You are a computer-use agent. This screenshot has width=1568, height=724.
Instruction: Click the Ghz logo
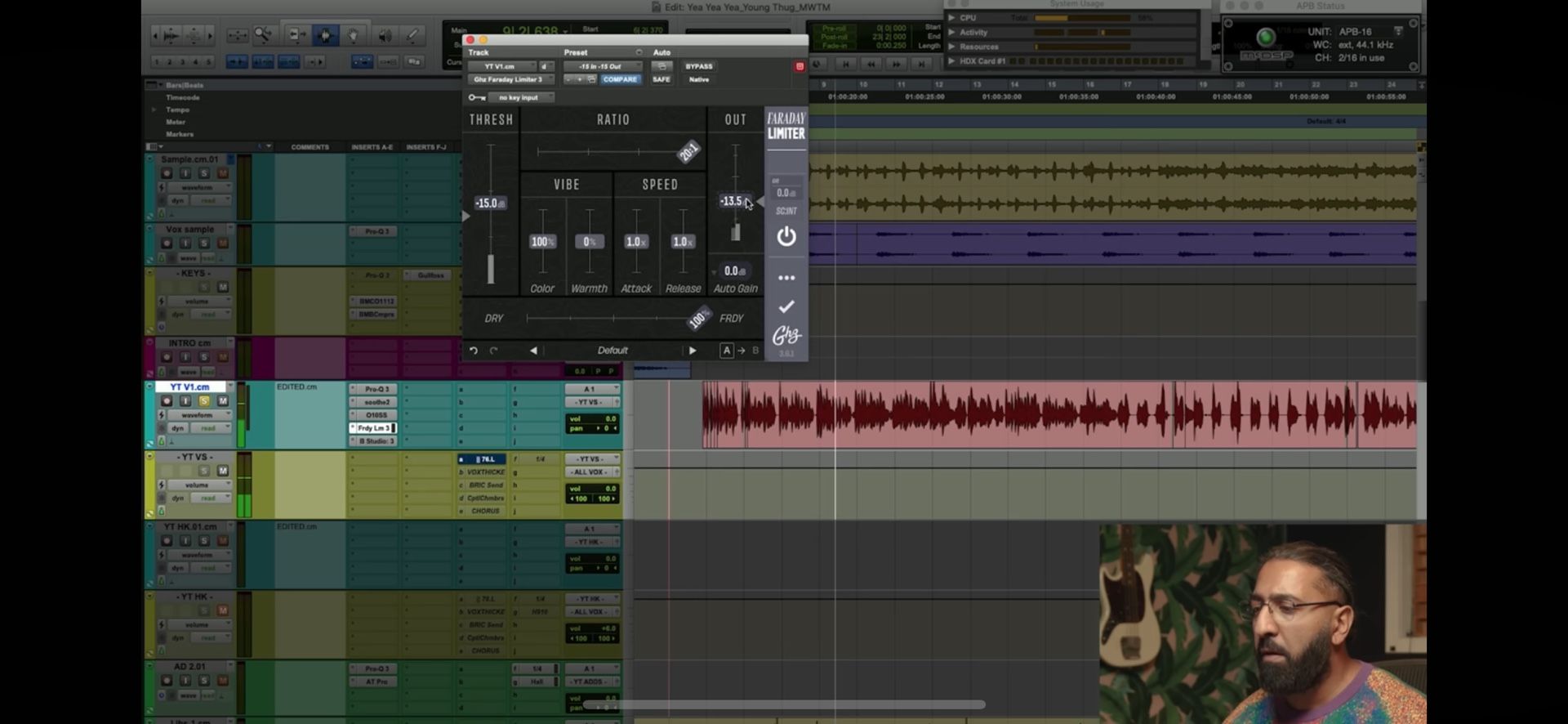(786, 335)
